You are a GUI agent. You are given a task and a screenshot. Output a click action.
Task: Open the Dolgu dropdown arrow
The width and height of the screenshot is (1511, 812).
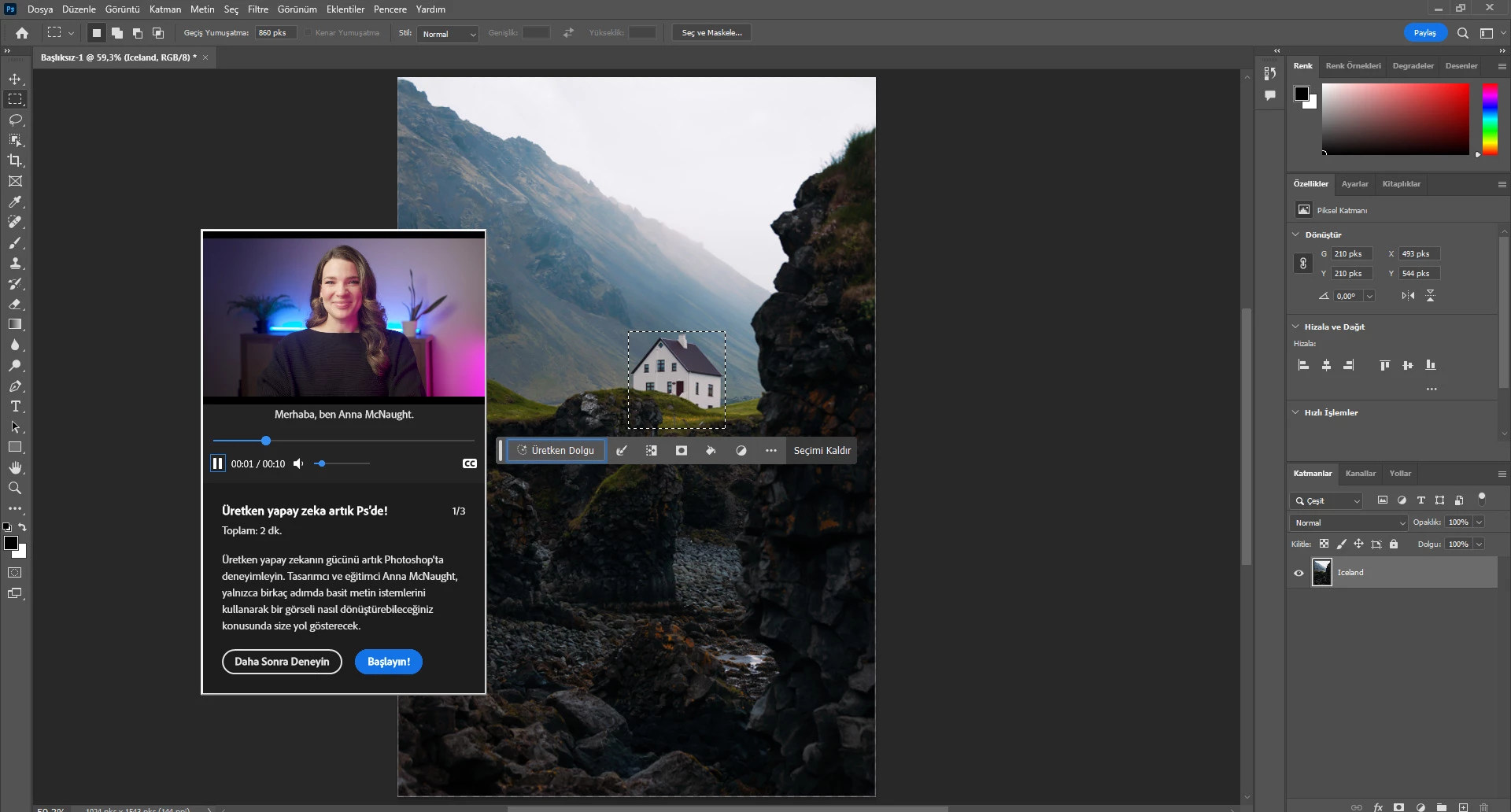[x=1479, y=544]
